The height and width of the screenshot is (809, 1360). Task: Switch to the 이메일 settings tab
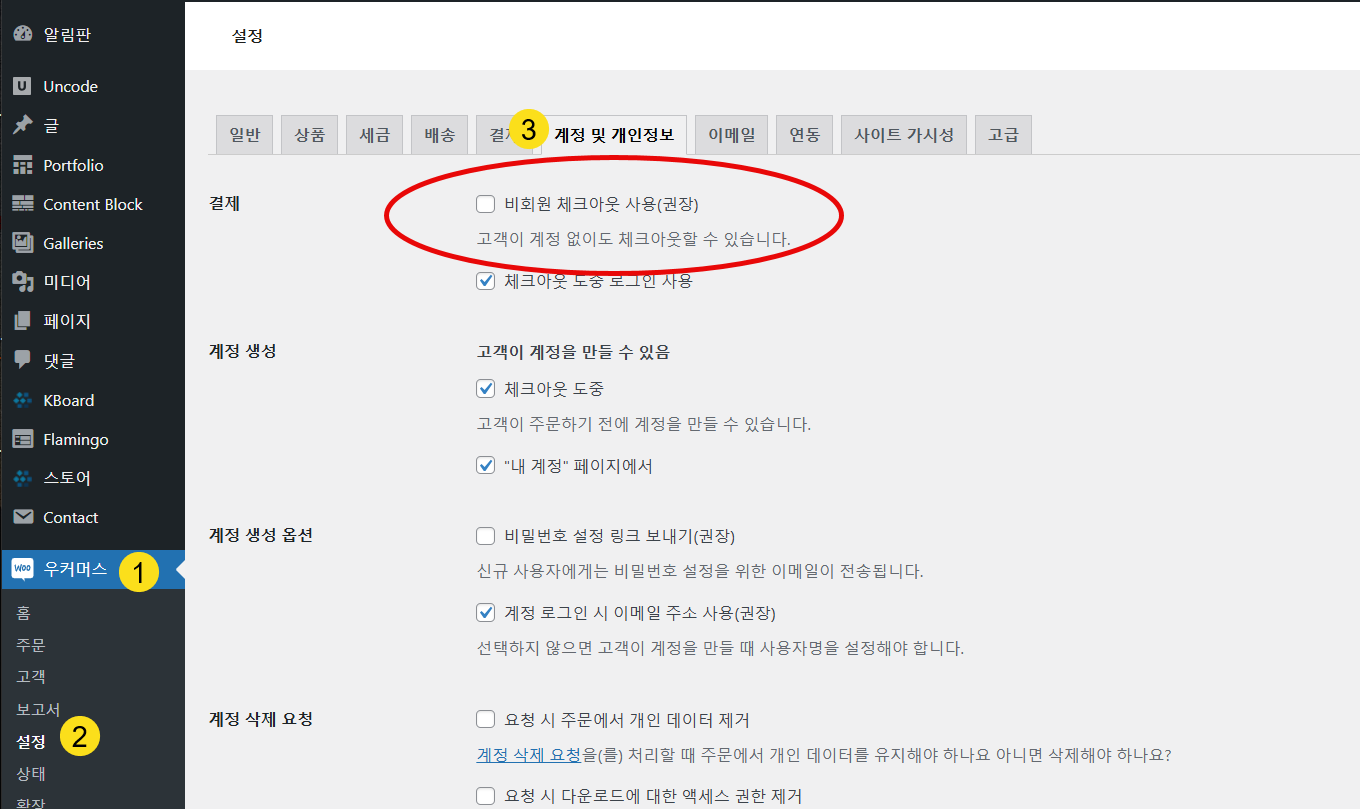[731, 133]
